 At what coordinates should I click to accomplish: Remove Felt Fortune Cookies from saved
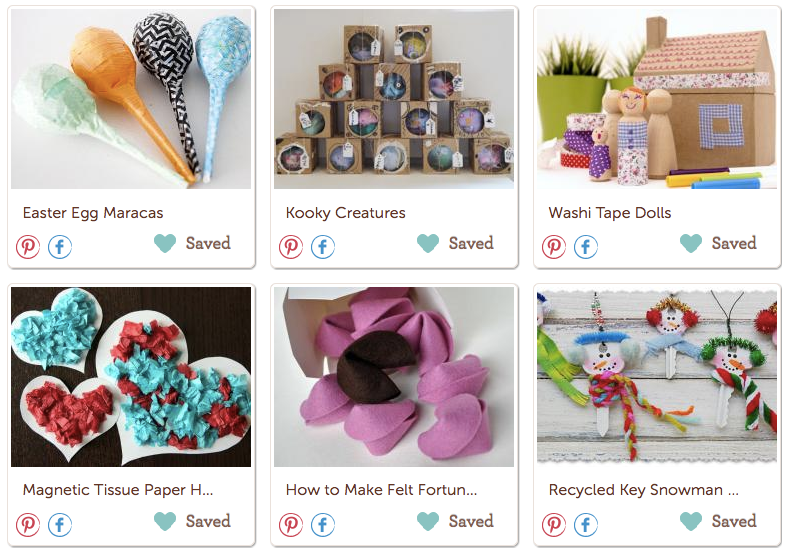428,521
